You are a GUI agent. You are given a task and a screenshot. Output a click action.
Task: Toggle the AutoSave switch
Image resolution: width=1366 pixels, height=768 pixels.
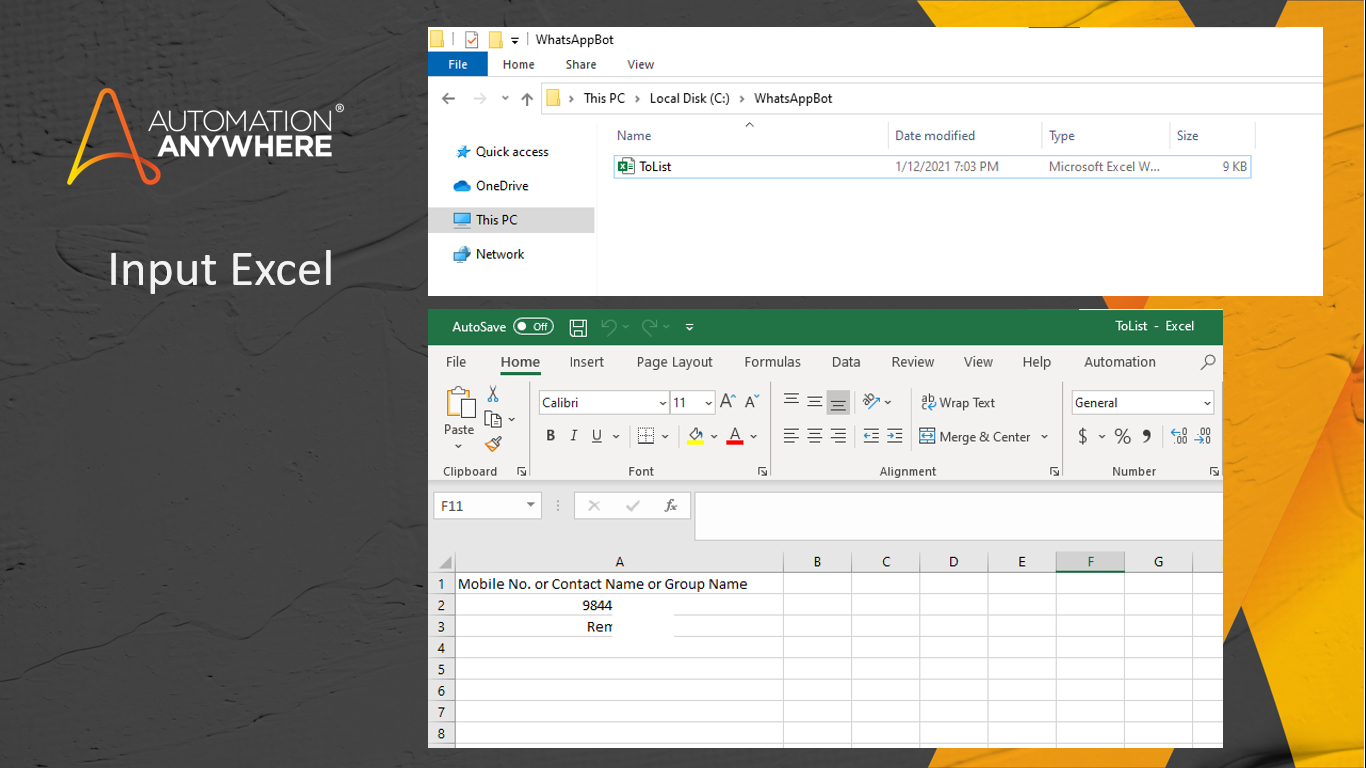(x=533, y=327)
